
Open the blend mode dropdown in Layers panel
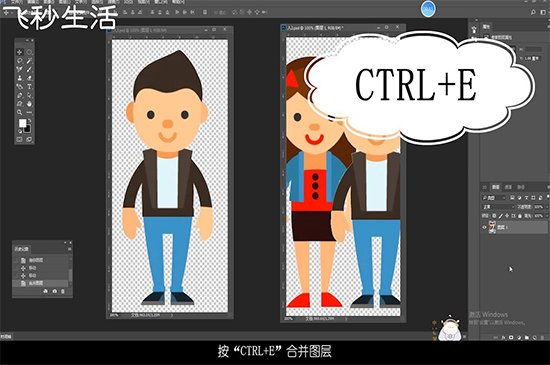[x=498, y=207]
